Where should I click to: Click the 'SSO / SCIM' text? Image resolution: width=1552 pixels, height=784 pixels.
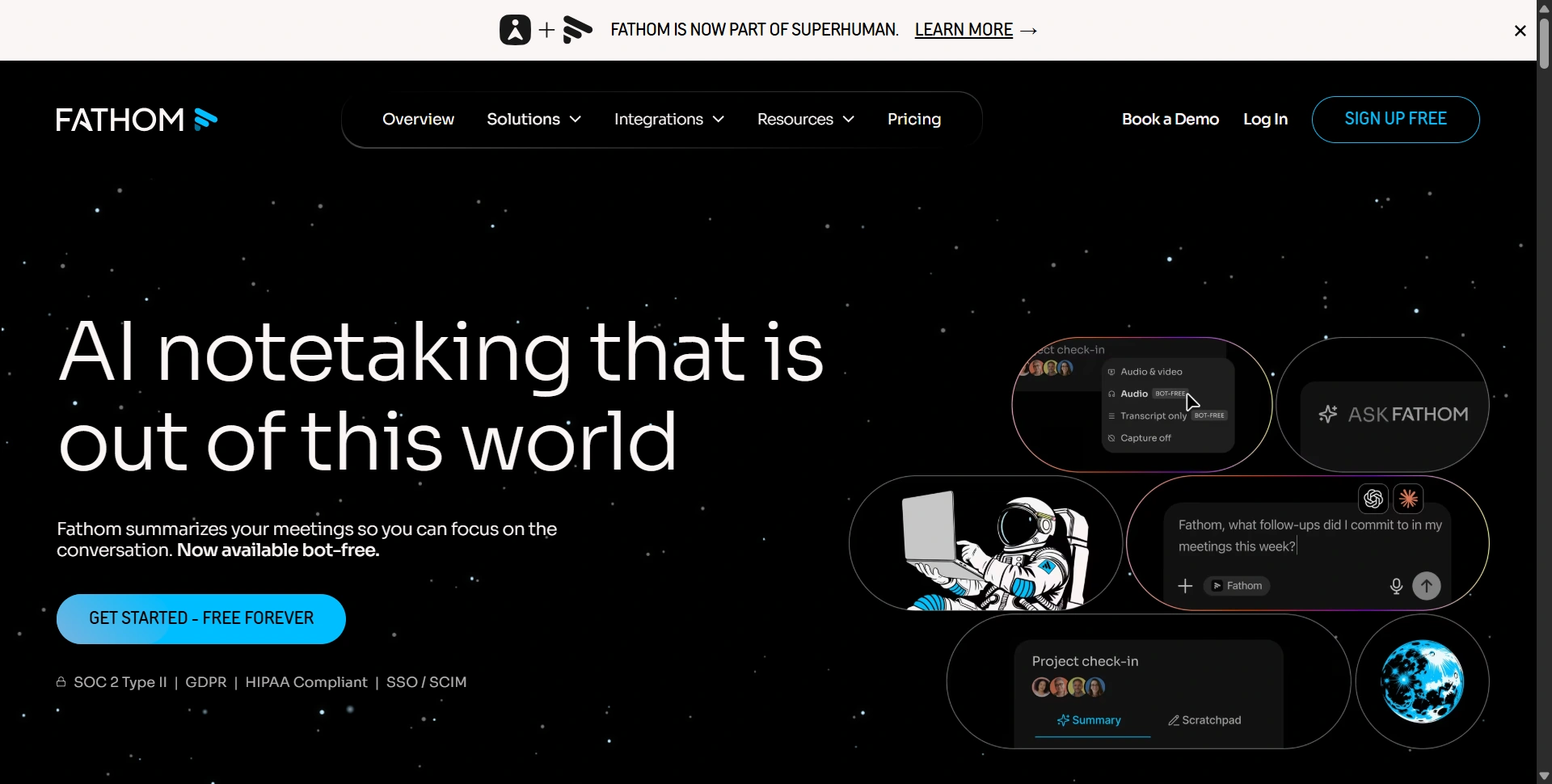tap(427, 682)
